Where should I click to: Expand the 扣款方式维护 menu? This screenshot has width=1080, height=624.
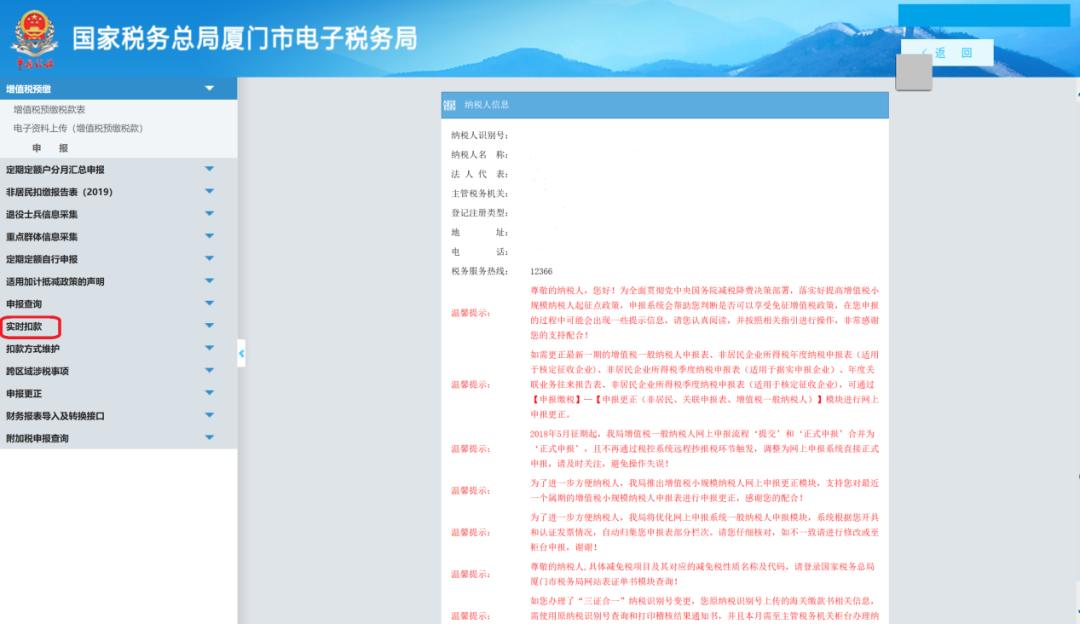(209, 349)
